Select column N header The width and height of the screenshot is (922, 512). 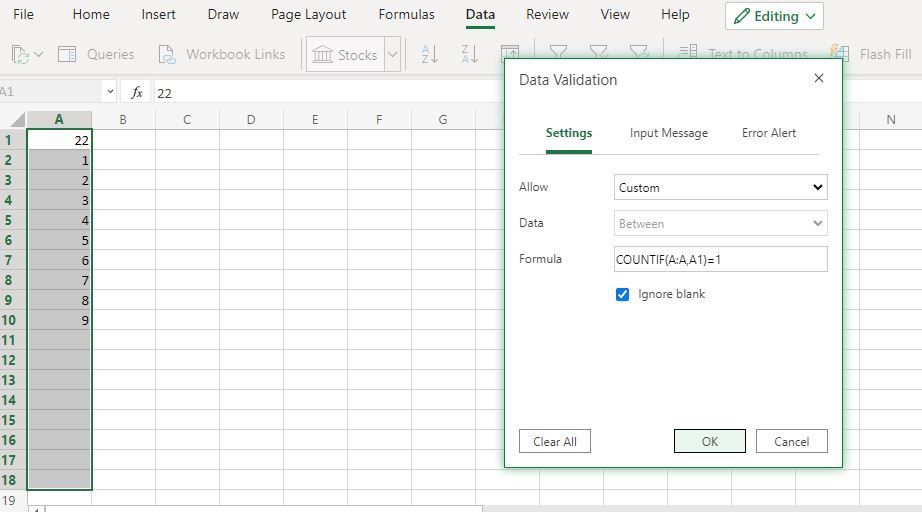[x=891, y=120]
